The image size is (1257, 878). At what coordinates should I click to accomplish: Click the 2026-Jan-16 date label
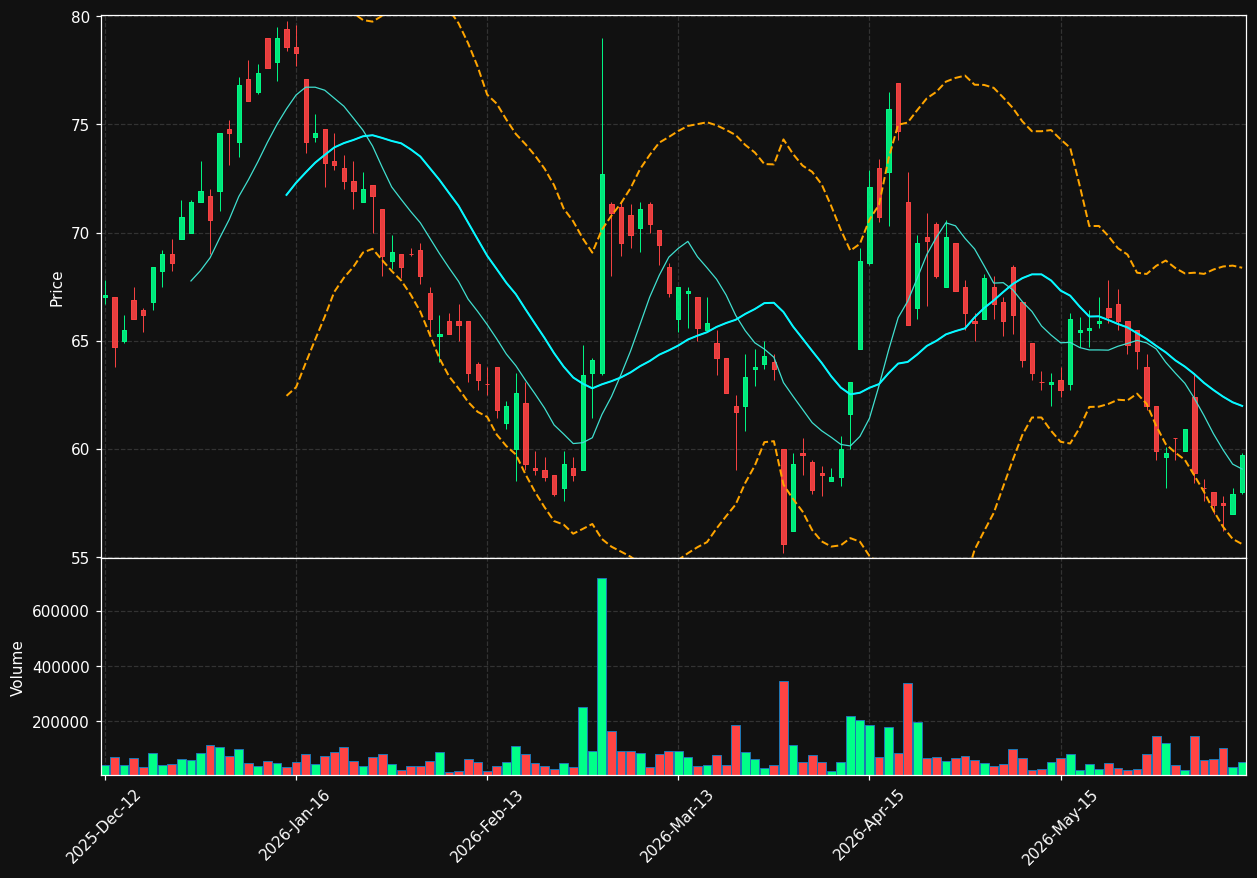click(x=295, y=825)
